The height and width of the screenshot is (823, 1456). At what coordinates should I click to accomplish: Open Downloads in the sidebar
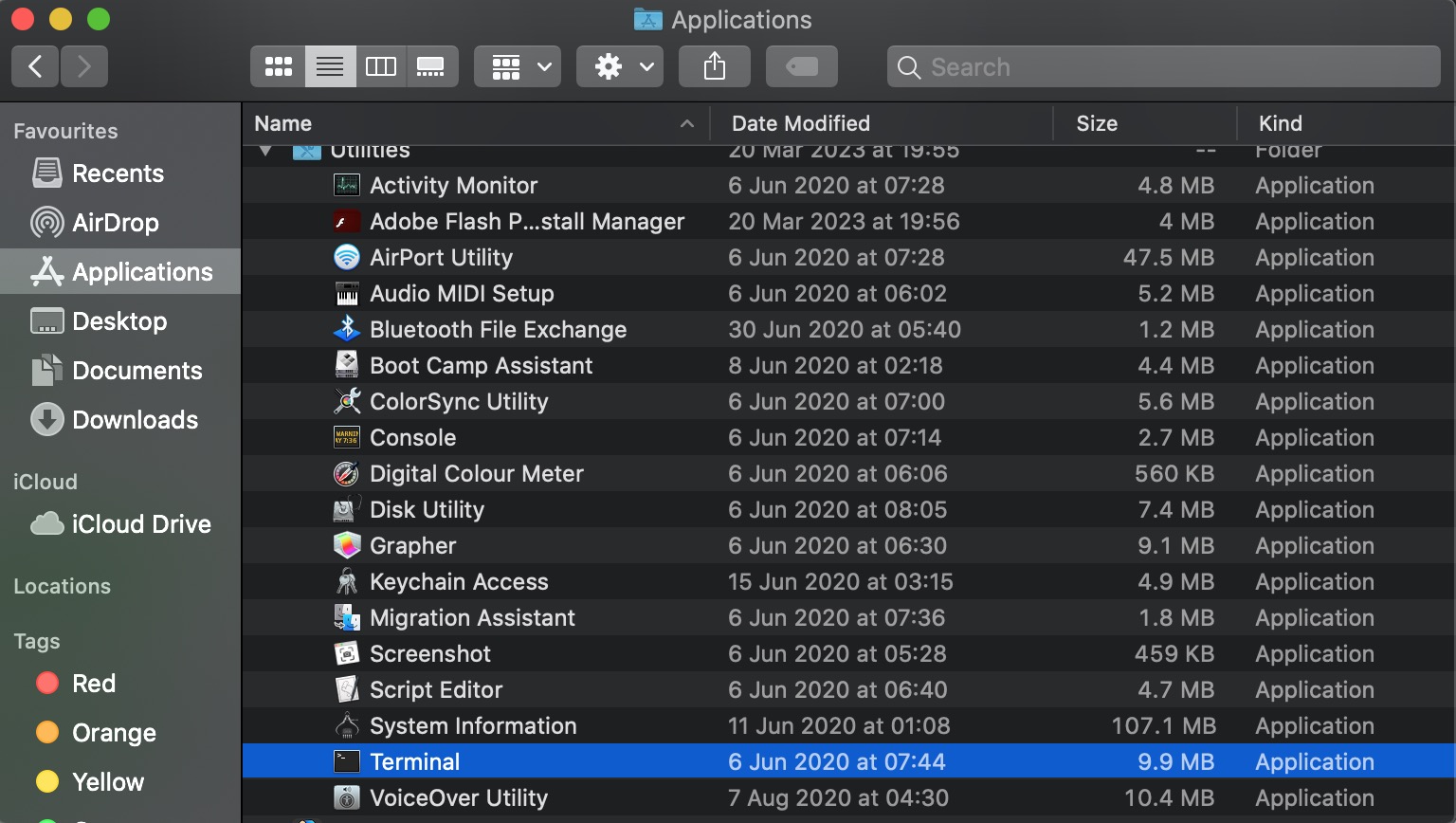tap(119, 420)
